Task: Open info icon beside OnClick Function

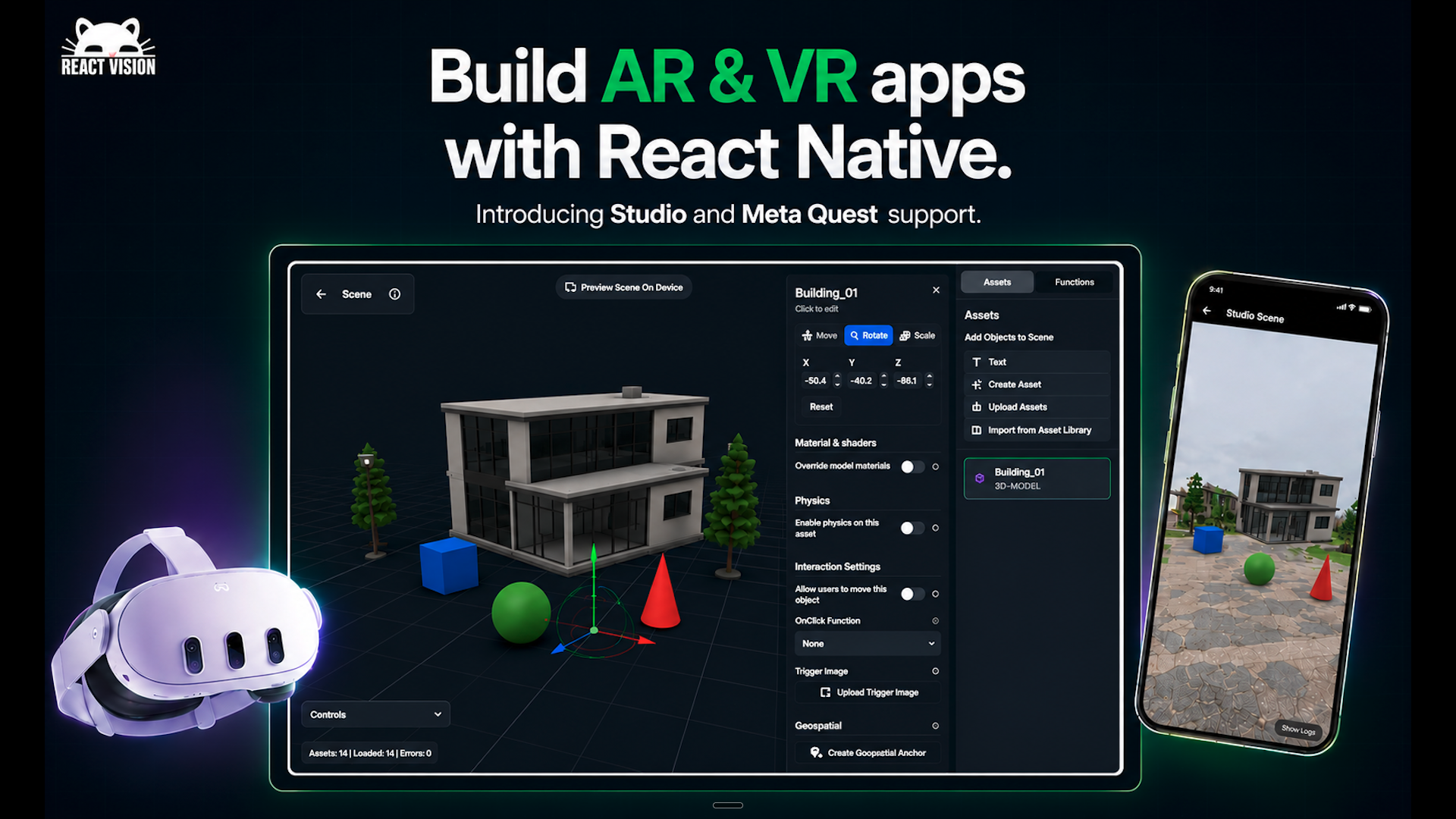Action: point(936,621)
